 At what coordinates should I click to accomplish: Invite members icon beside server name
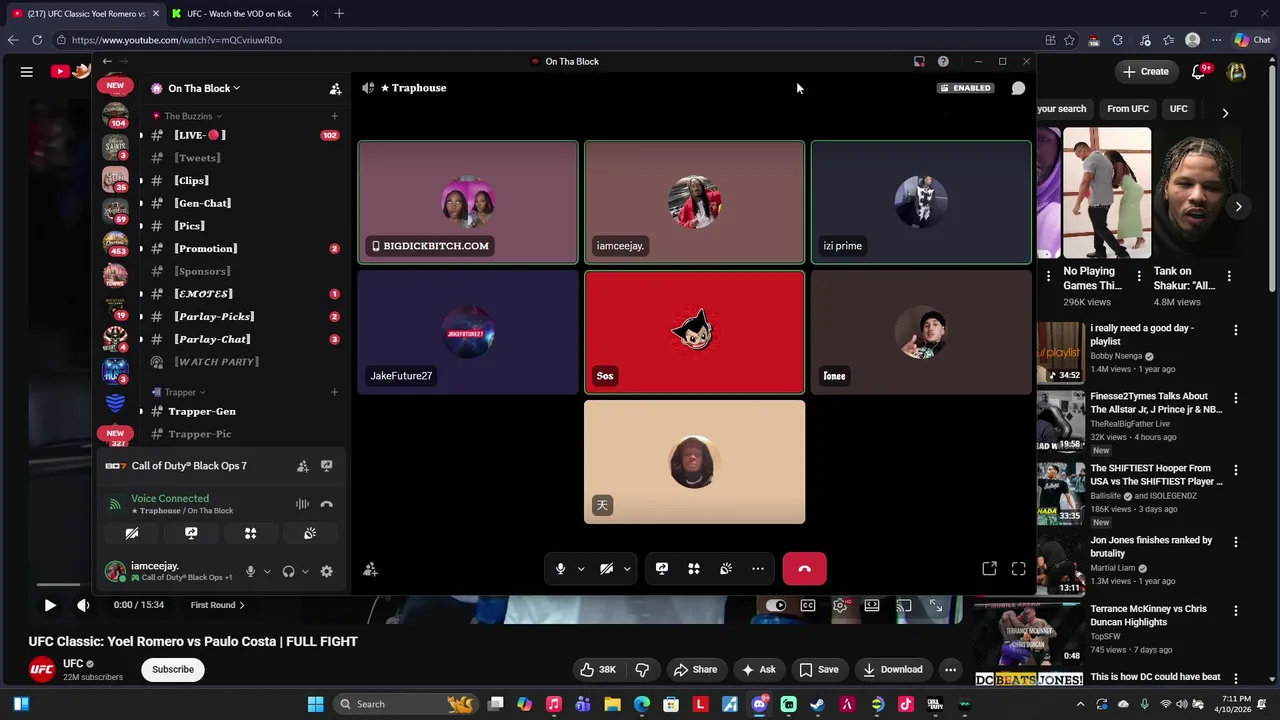point(335,89)
